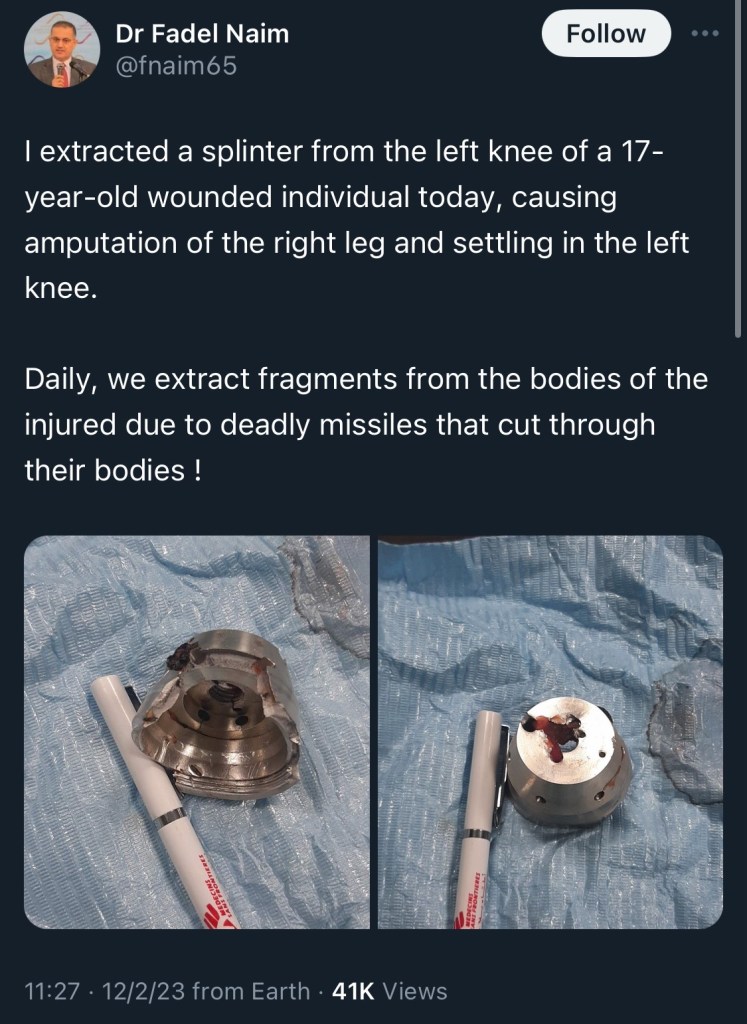Open the @fnaim65 handle link
Screen dimensions: 747x1024
[176, 66]
